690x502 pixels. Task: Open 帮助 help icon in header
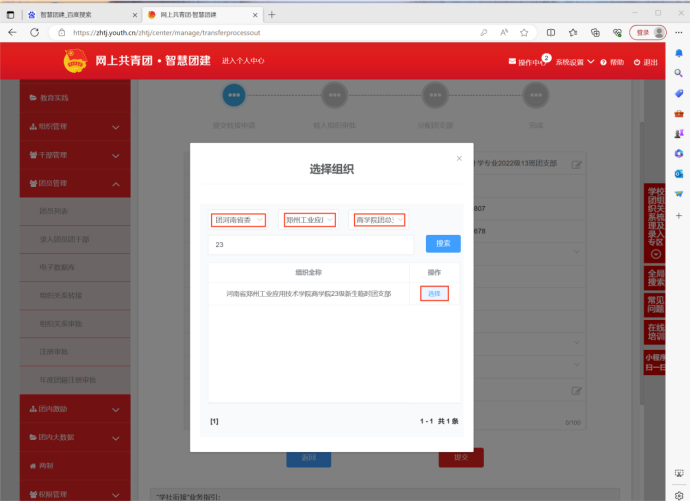603,62
